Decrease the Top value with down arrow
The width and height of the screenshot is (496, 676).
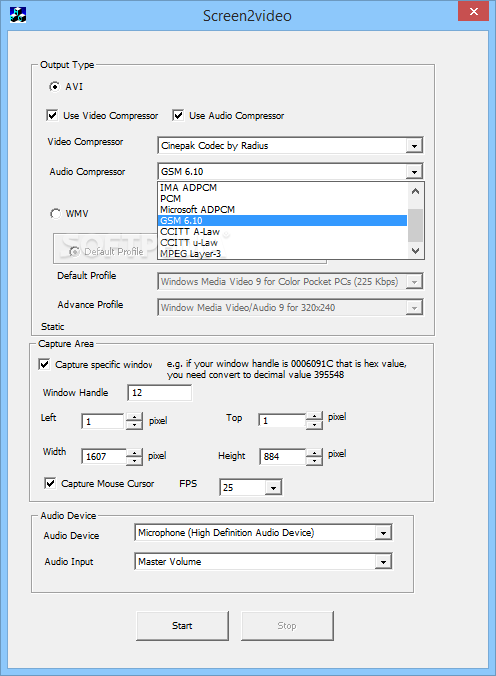[314, 425]
